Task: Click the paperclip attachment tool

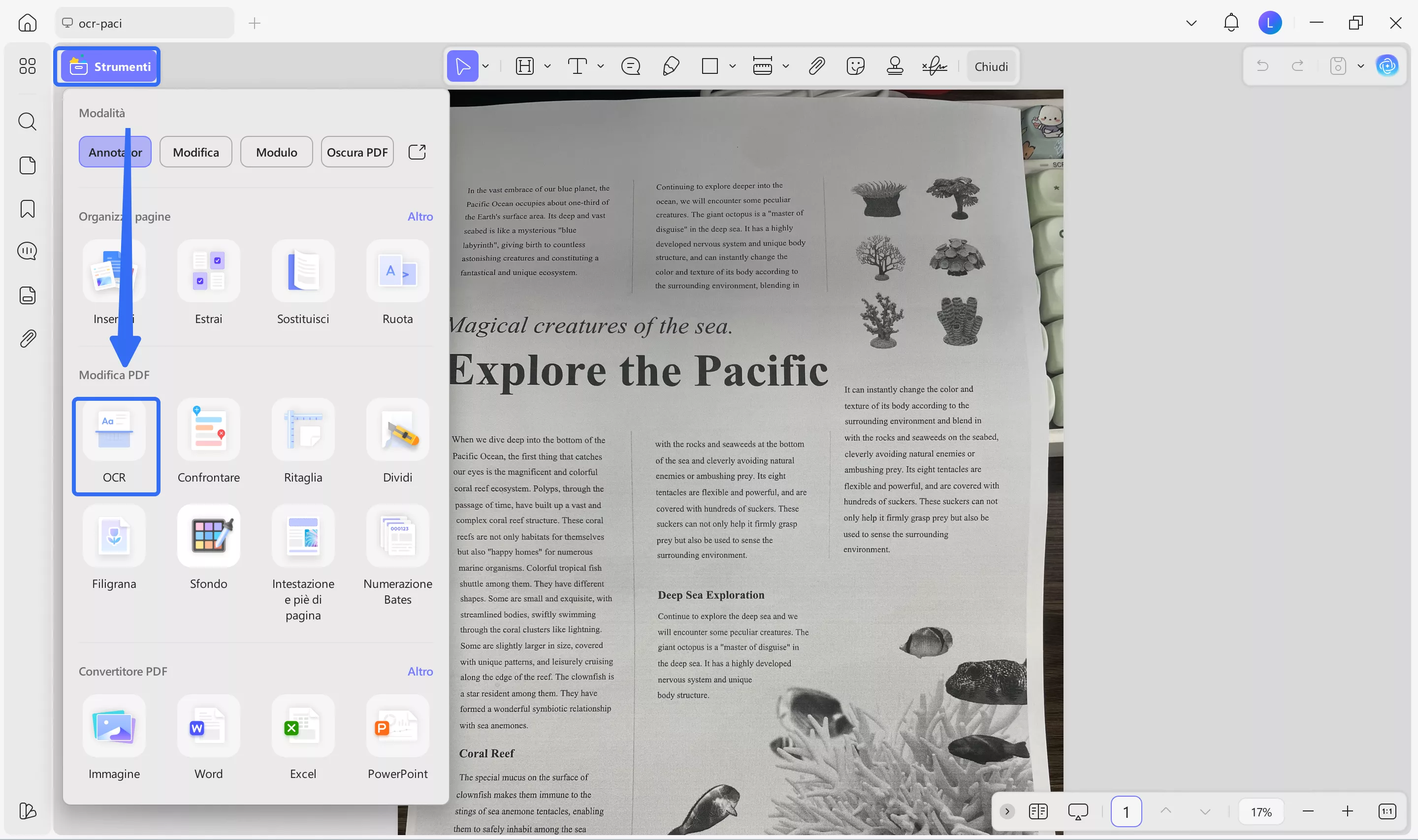Action: coord(816,66)
